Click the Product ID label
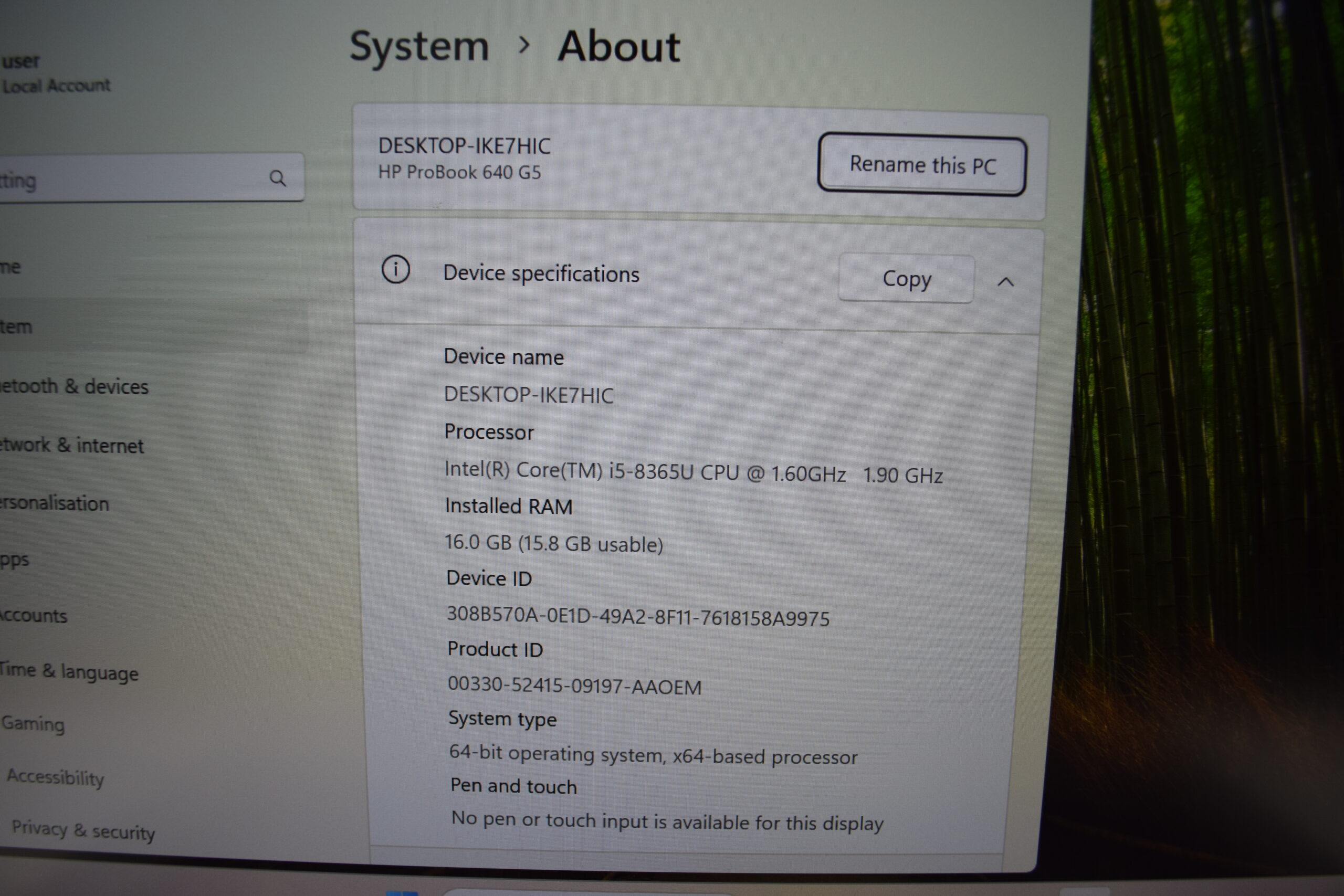This screenshot has height=896, width=1344. (495, 649)
